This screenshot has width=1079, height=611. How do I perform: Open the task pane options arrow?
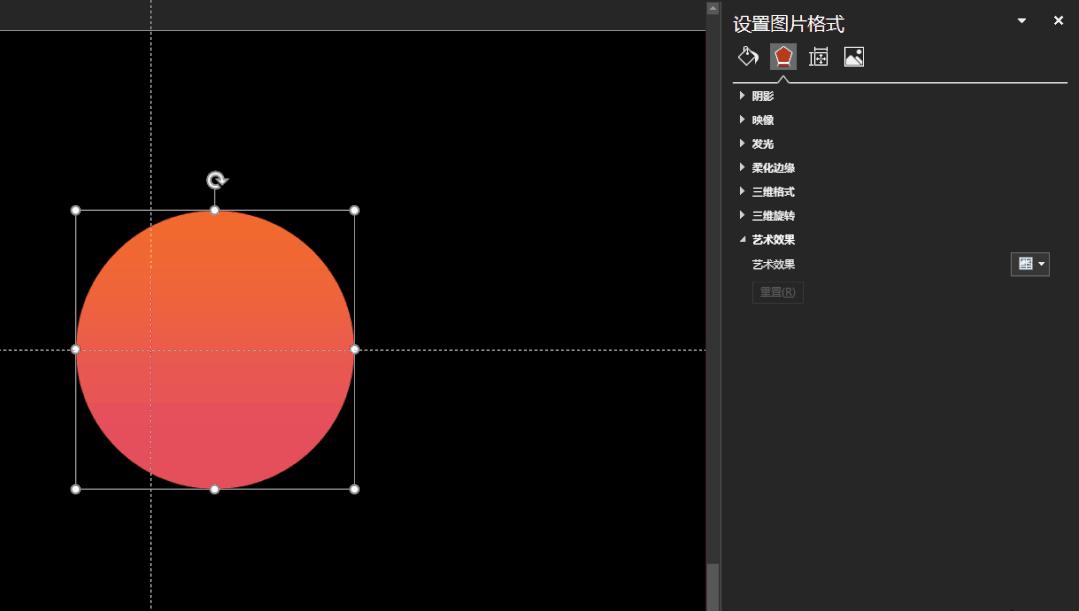pyautogui.click(x=1022, y=21)
